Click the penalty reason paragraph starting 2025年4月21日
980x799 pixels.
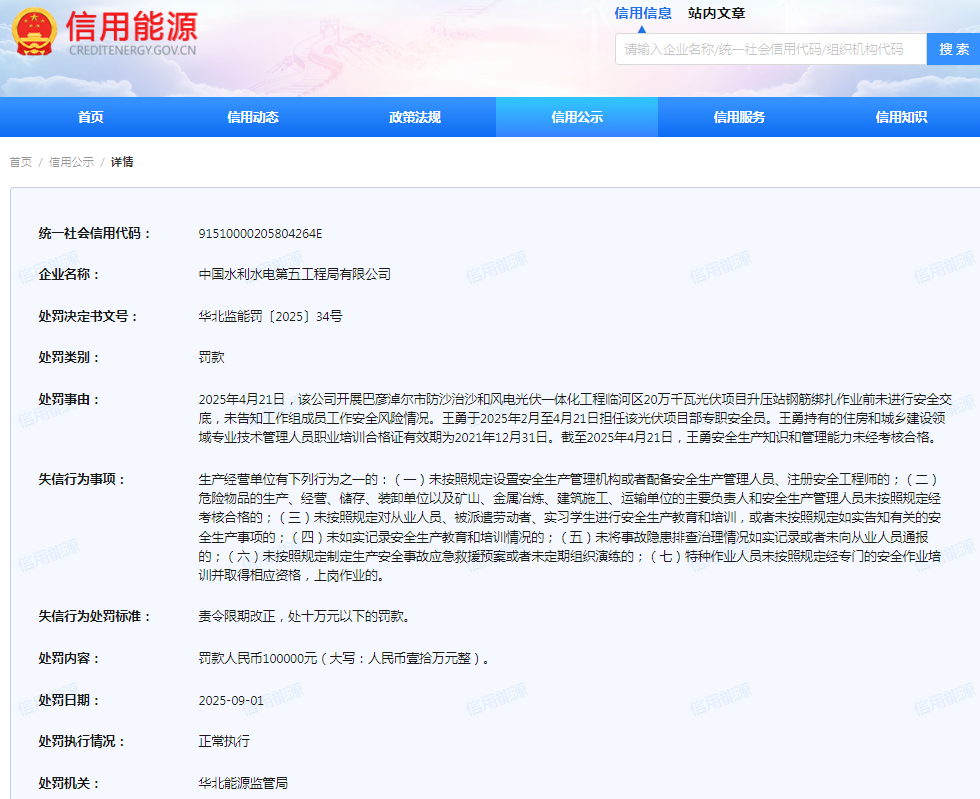575,418
